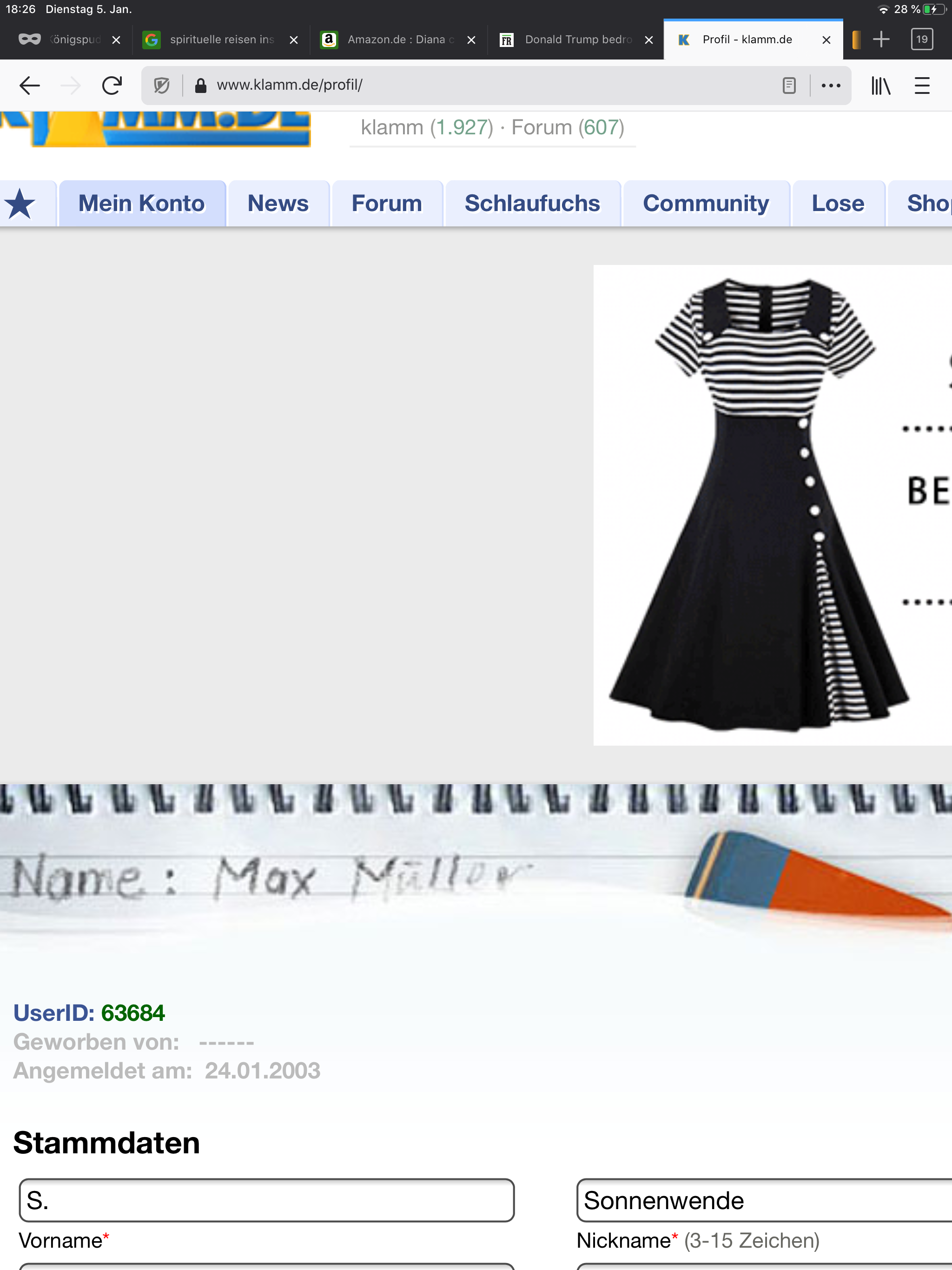
Task: Open the Mein Konto menu
Action: (x=142, y=204)
